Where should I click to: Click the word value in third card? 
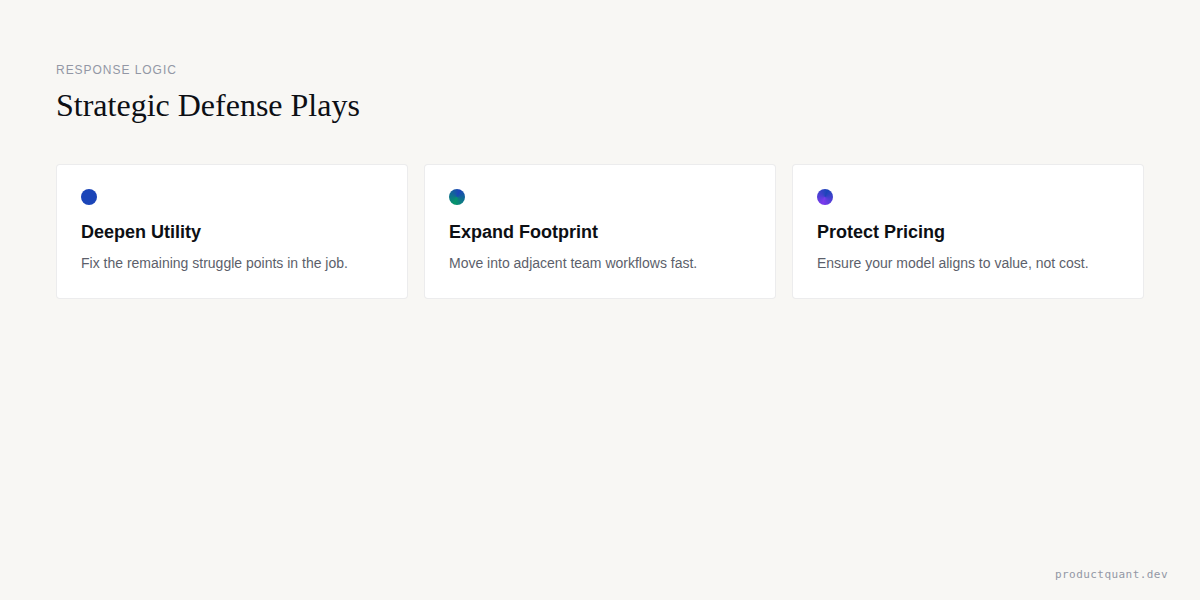[1017, 263]
